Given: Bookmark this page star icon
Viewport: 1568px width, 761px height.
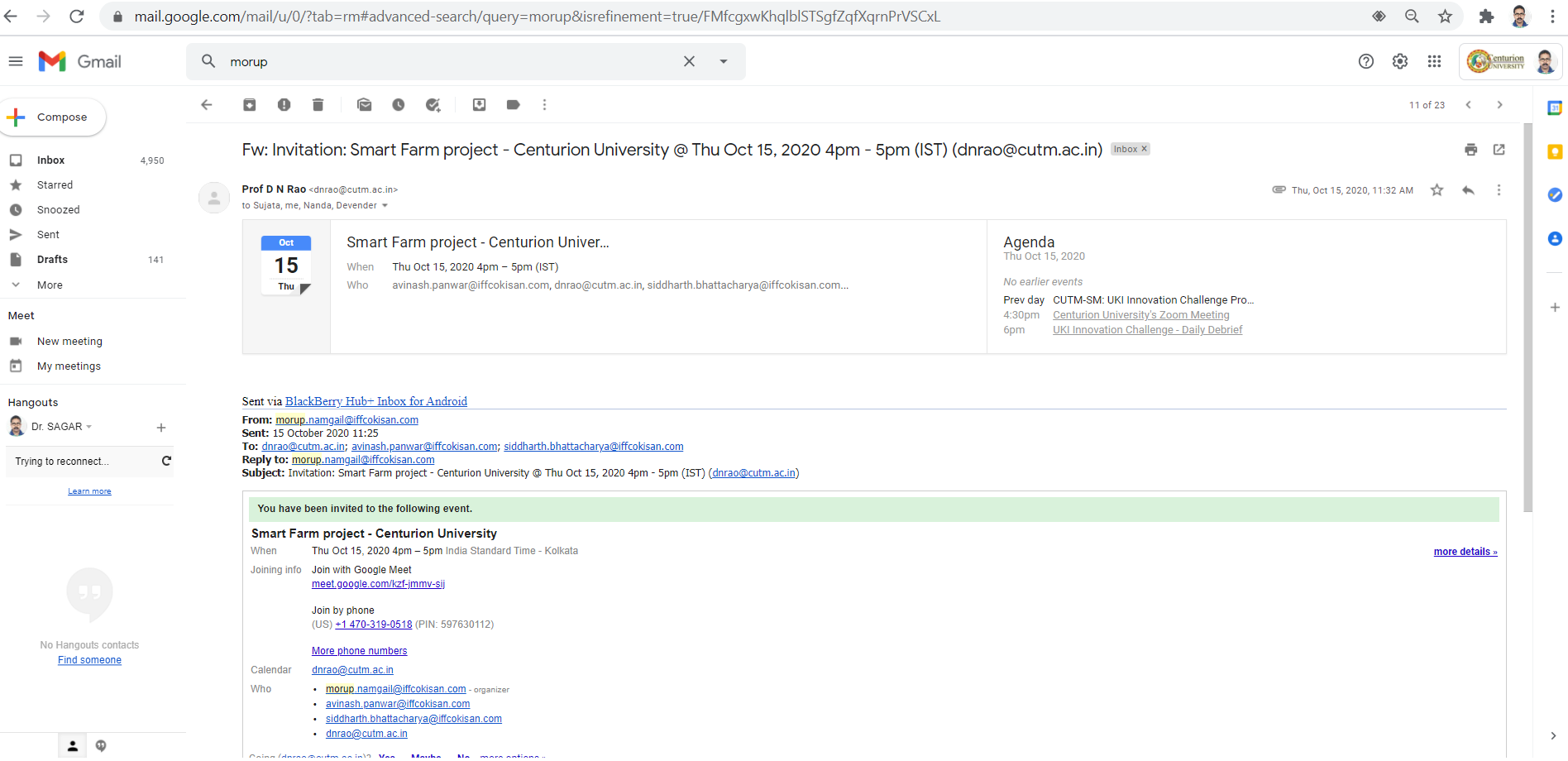Looking at the screenshot, I should (x=1445, y=17).
